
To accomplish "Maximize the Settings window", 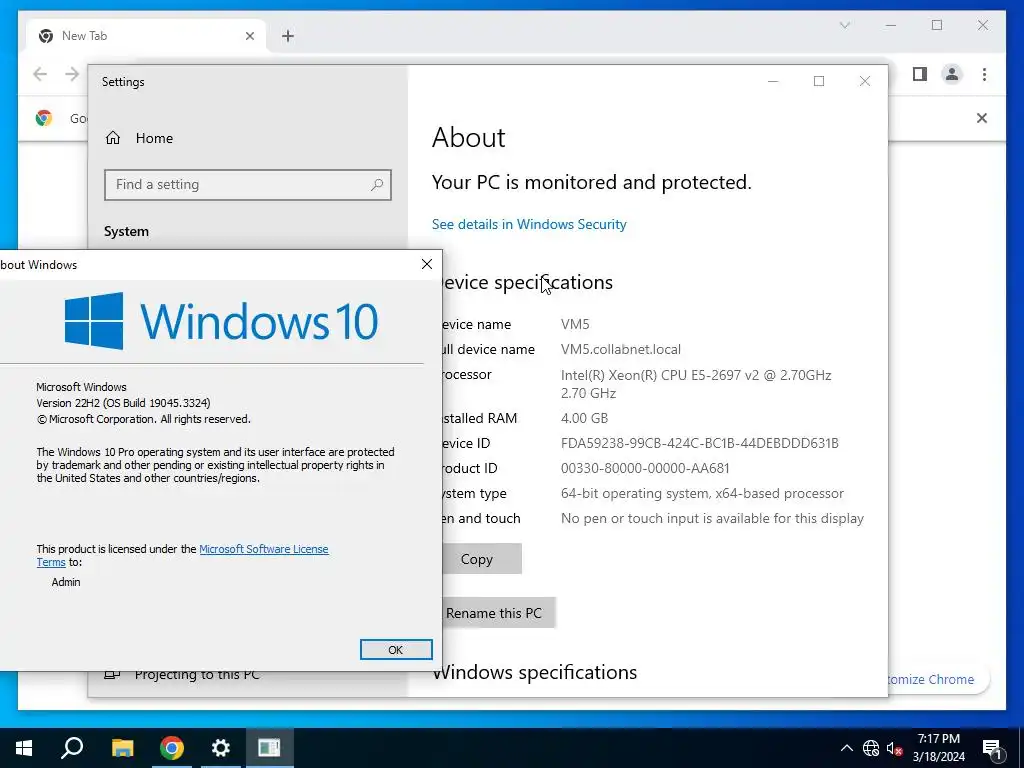I will (819, 81).
